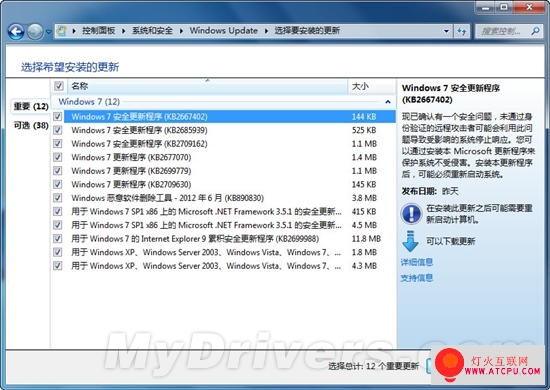
Task: Click the 11.8 MB size cell
Action: (366, 239)
